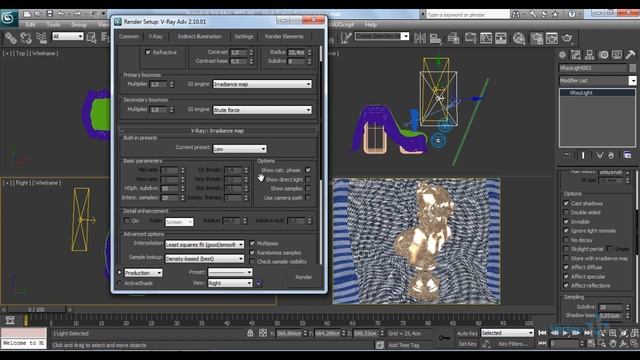Open the Render Elements tab
The width and height of the screenshot is (640, 360).
[284, 36]
